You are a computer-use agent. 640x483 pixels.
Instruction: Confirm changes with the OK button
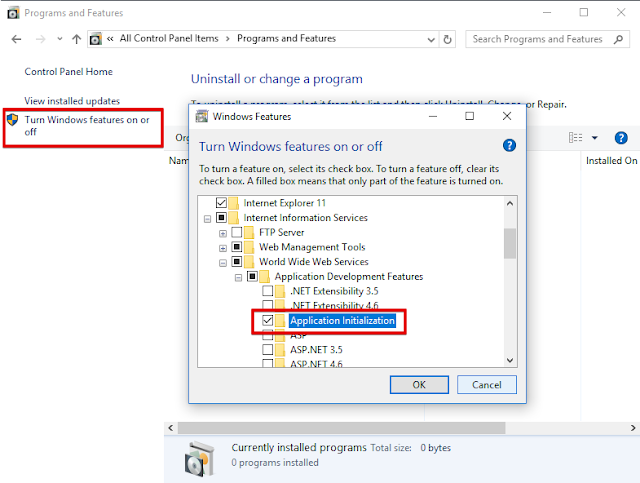click(419, 385)
